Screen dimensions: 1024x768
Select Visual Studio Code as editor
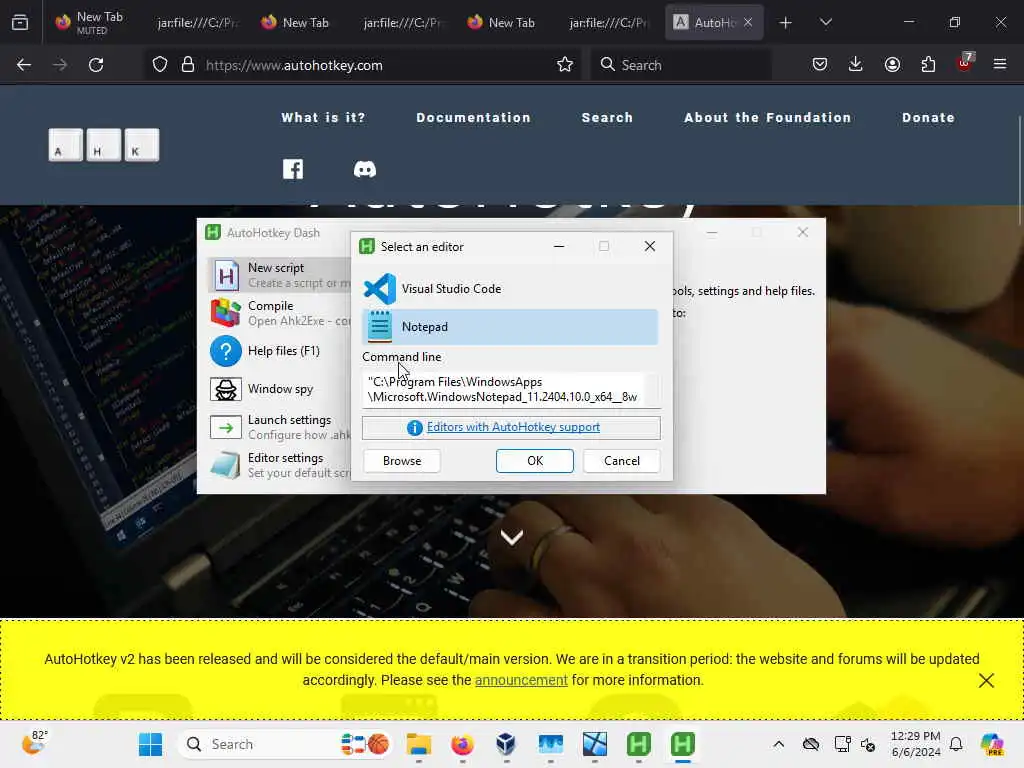[510, 289]
